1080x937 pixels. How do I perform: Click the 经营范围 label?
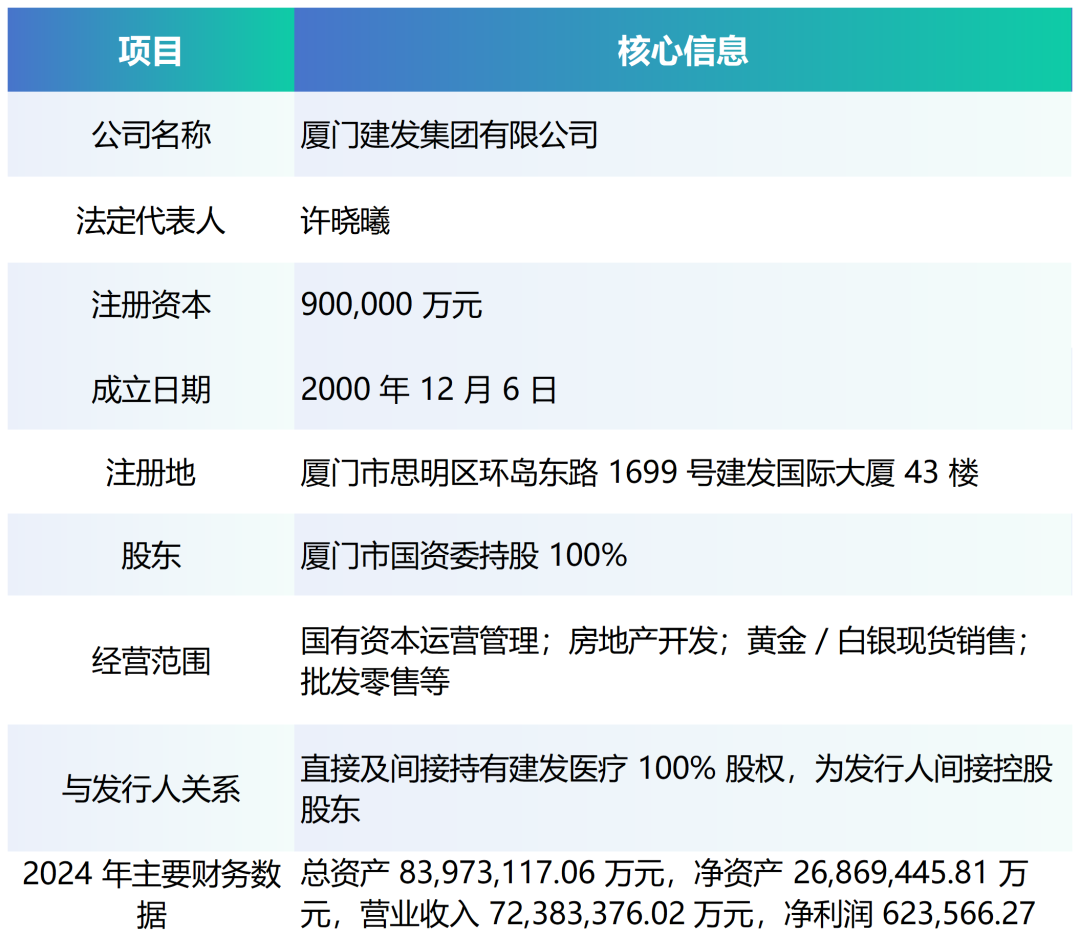(x=151, y=661)
